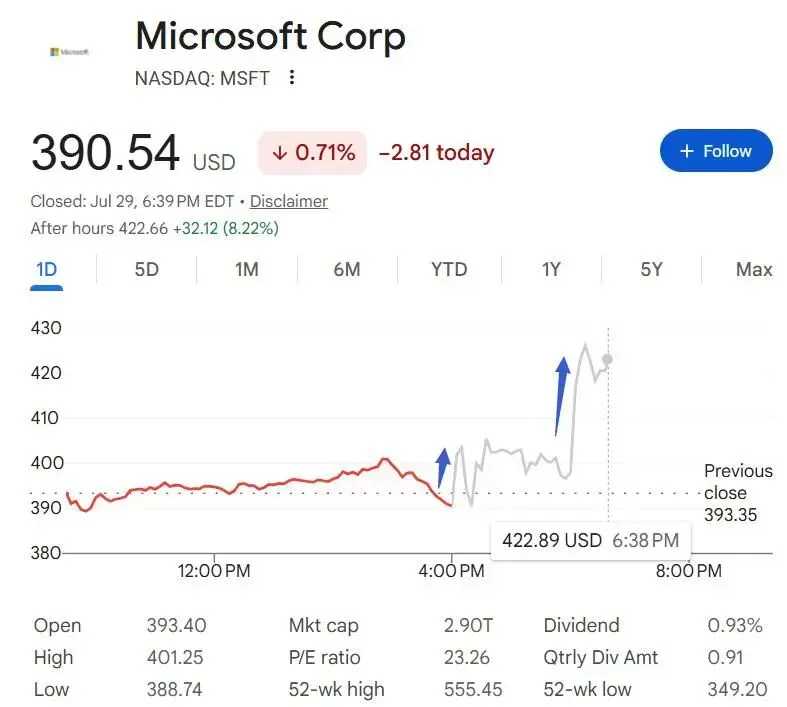Click the small blue arrow near 4:00 PM

coord(442,468)
